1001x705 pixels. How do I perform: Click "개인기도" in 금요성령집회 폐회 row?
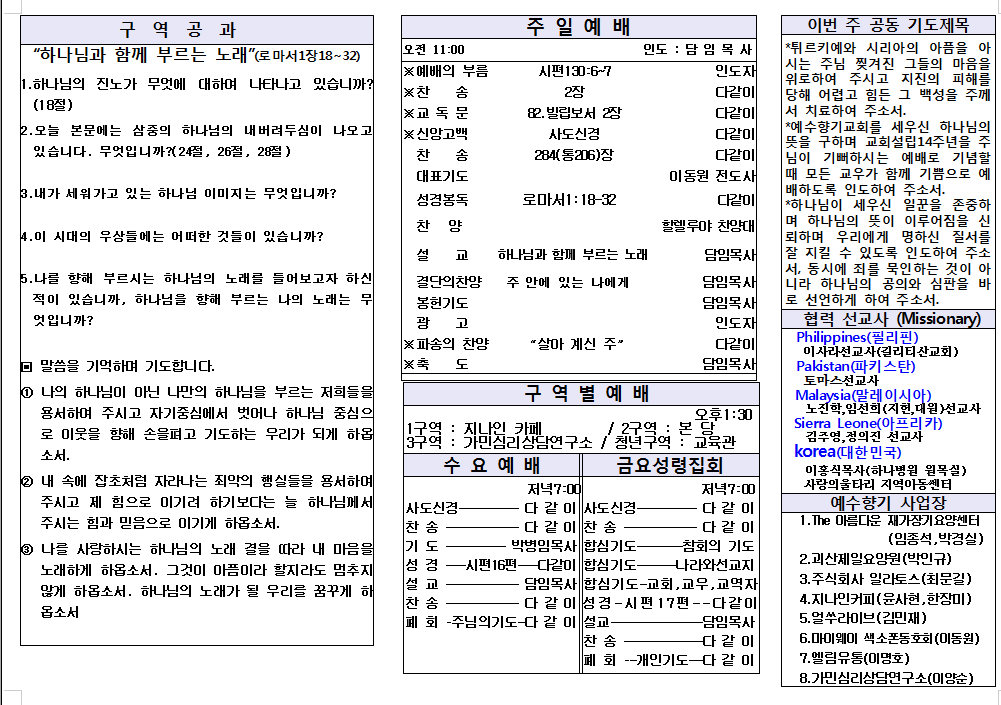[663, 660]
